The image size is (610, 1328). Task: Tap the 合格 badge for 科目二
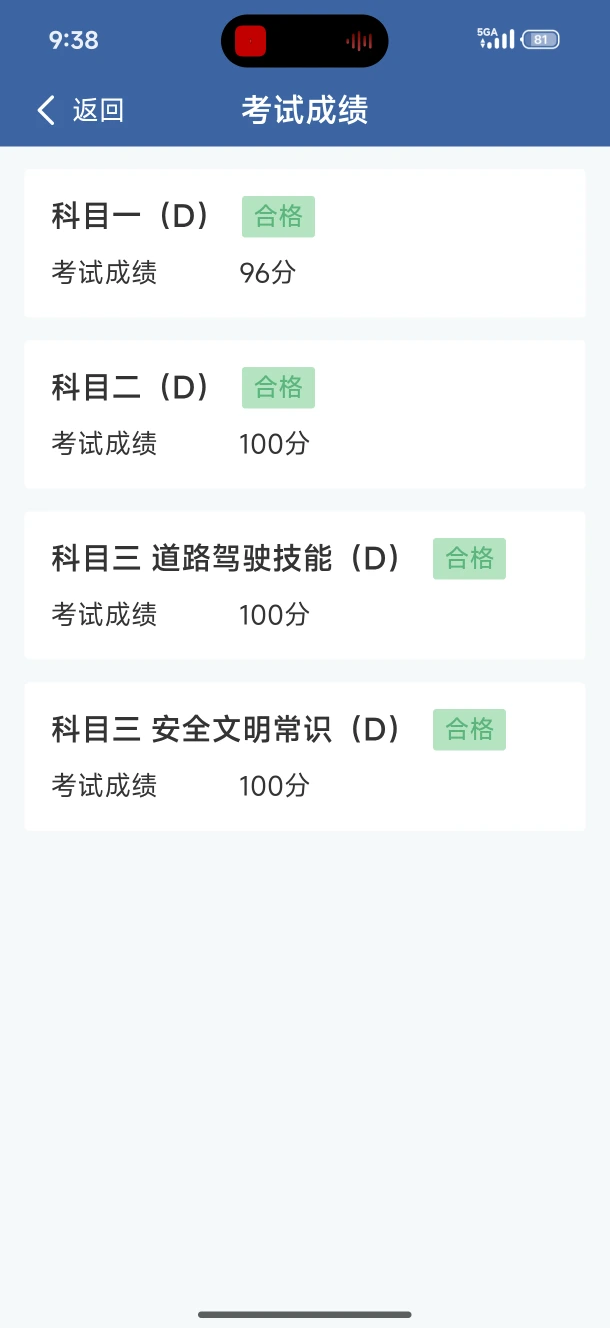(278, 388)
